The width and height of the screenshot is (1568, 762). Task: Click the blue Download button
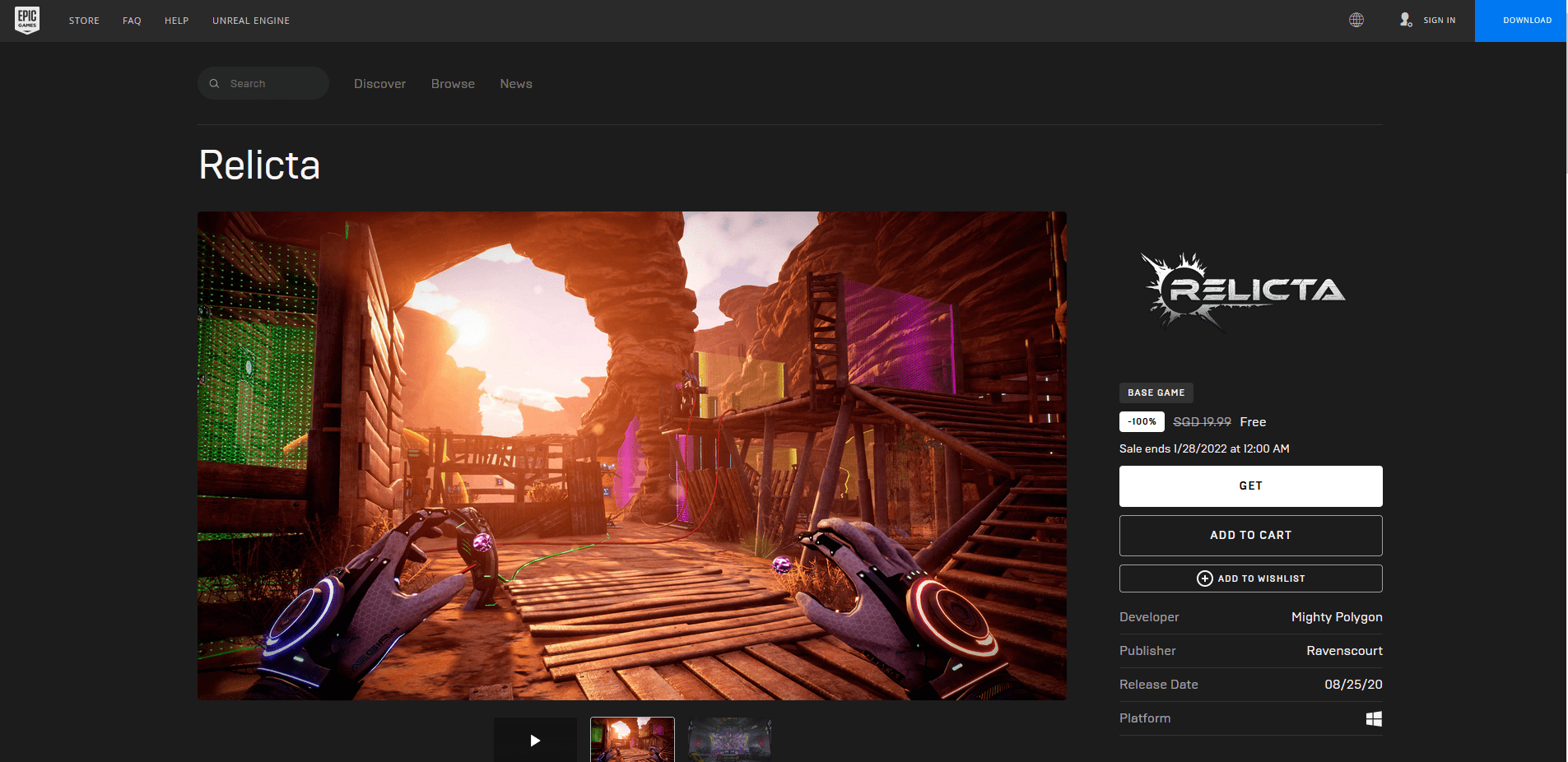point(1520,21)
